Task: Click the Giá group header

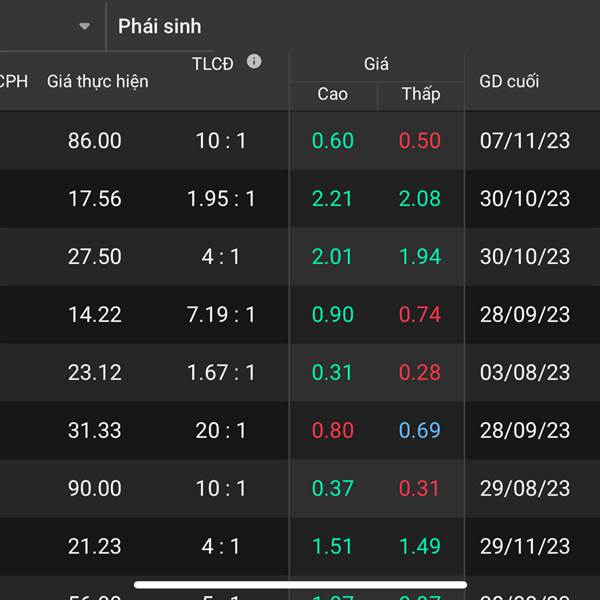Action: pyautogui.click(x=376, y=65)
